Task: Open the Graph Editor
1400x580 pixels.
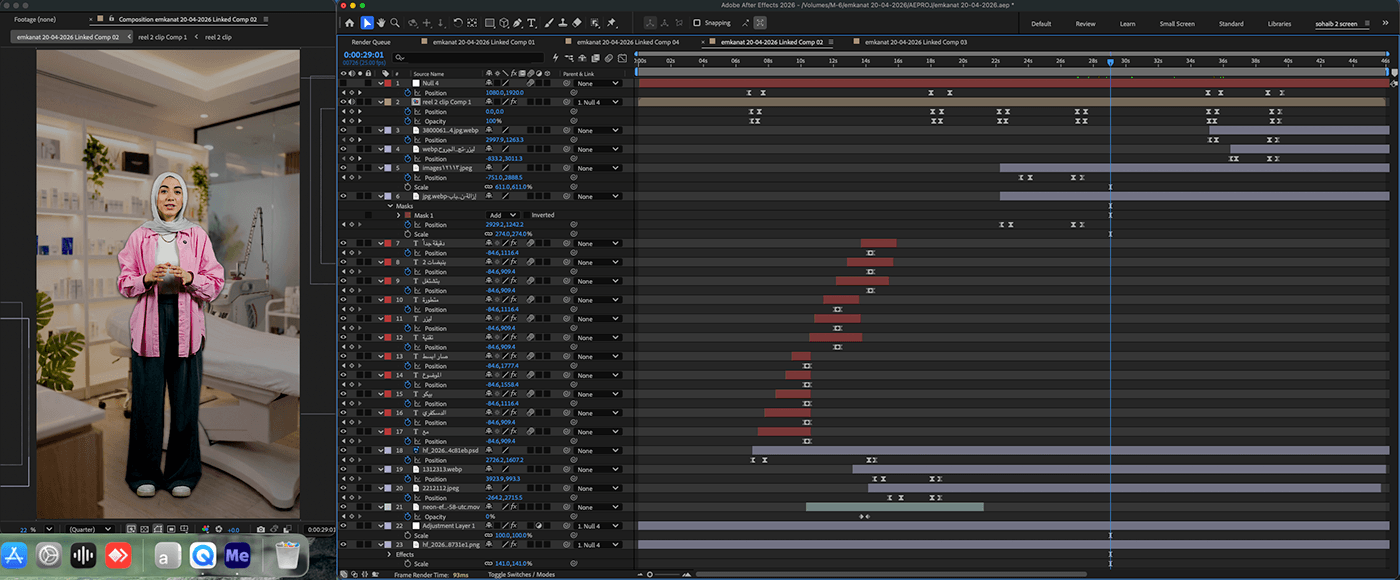Action: click(622, 58)
